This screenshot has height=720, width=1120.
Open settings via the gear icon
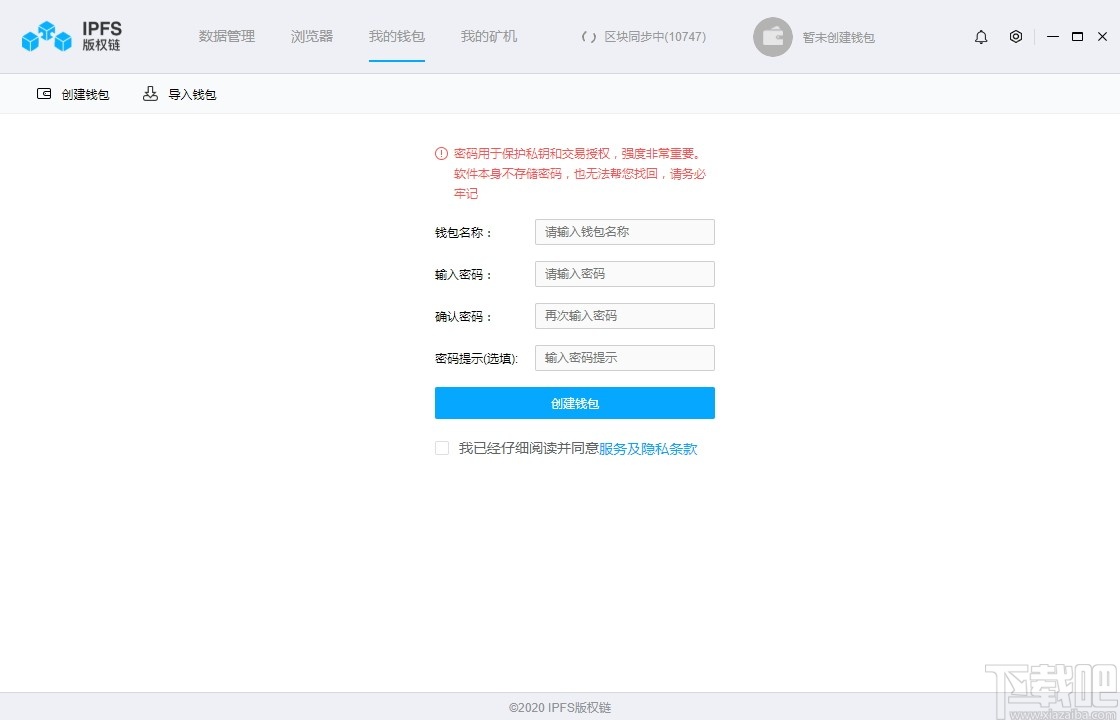point(1016,36)
